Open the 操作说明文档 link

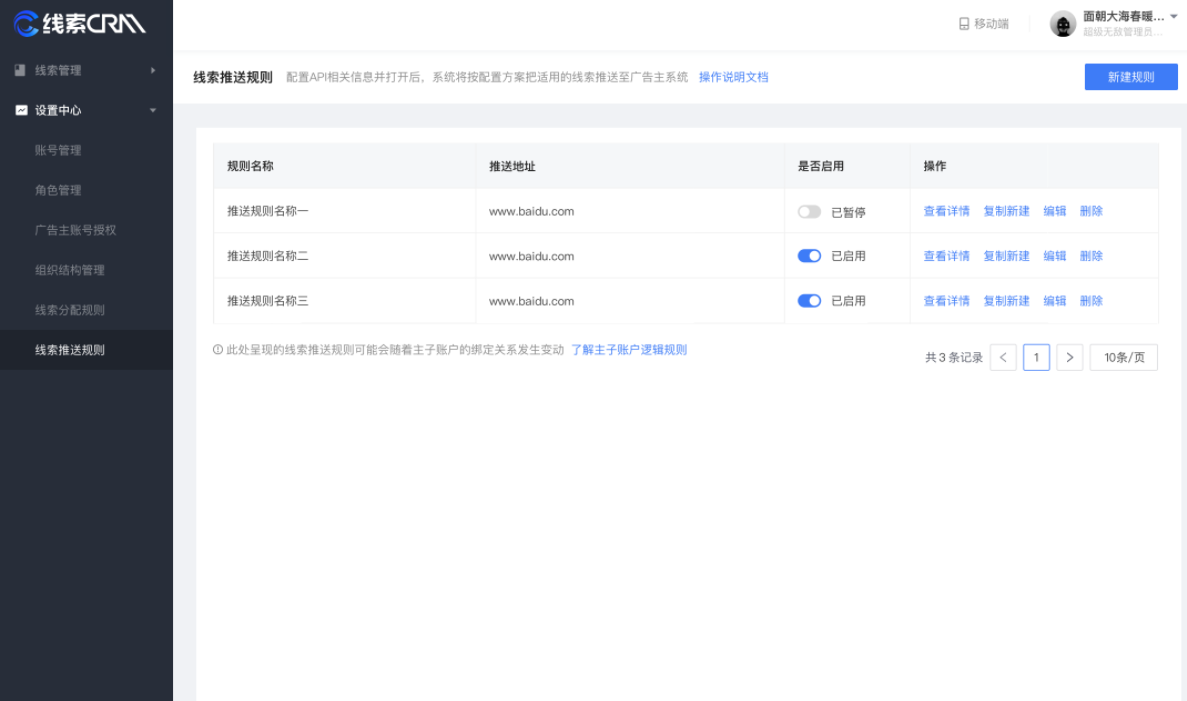point(737,77)
